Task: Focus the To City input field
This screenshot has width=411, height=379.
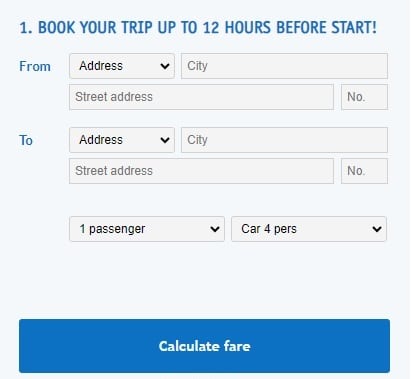Action: pos(284,140)
